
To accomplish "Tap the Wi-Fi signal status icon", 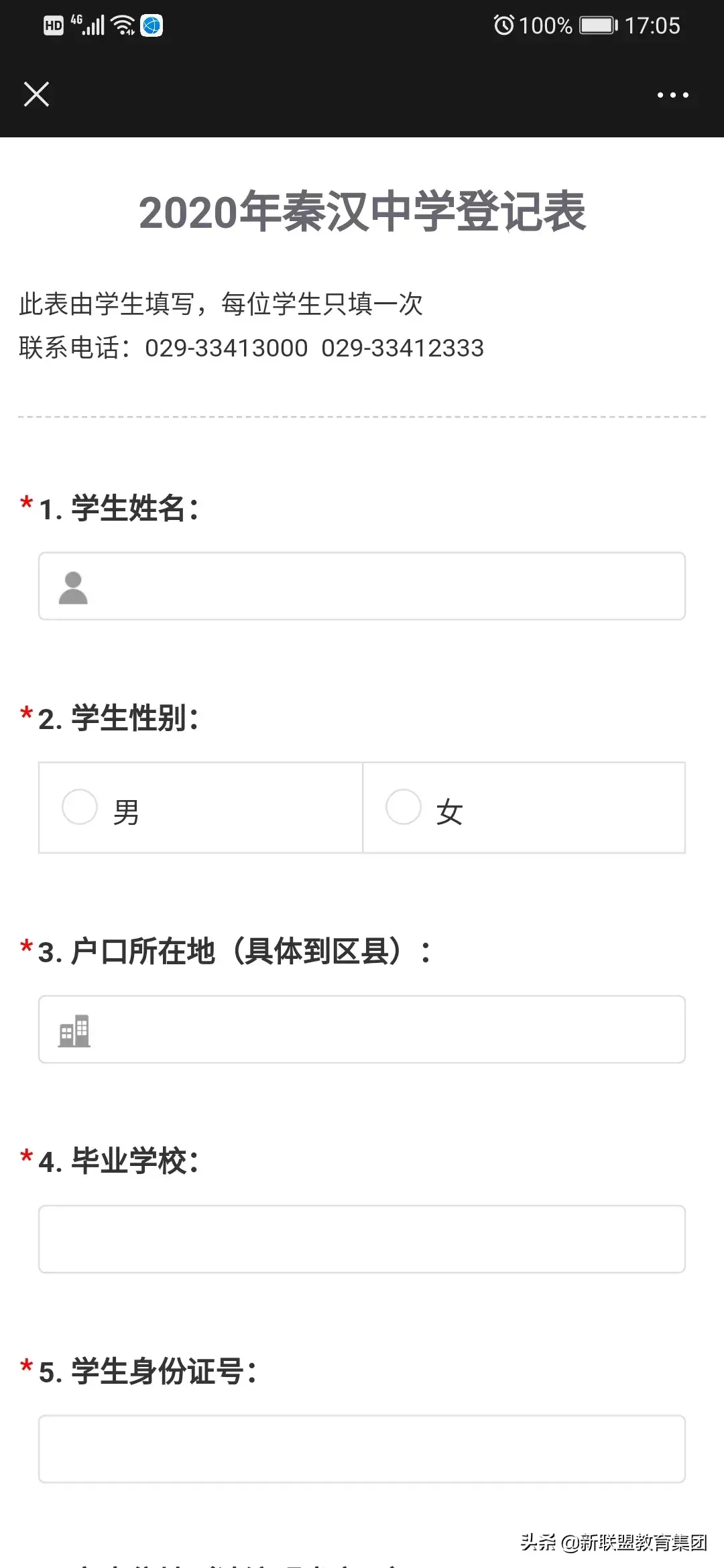I will click(x=123, y=25).
